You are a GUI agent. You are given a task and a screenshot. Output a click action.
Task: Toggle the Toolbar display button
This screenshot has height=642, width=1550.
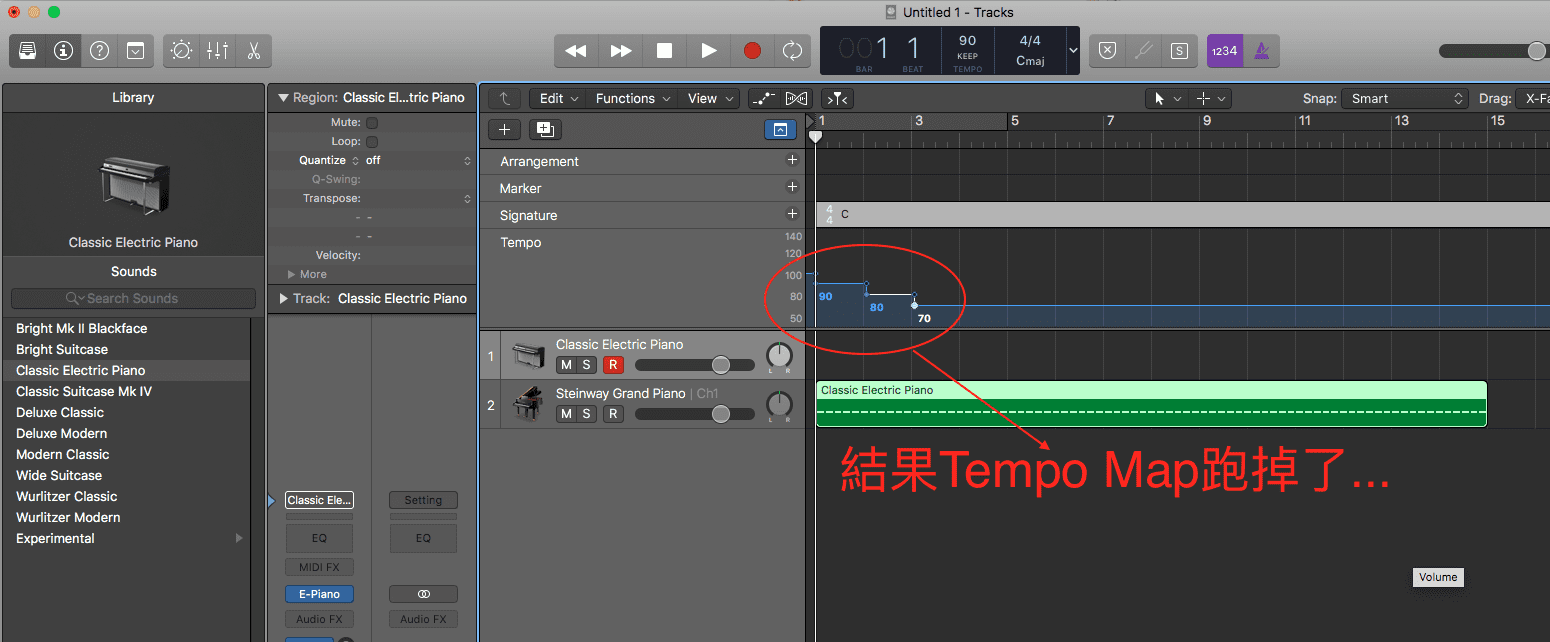pyautogui.click(x=135, y=51)
